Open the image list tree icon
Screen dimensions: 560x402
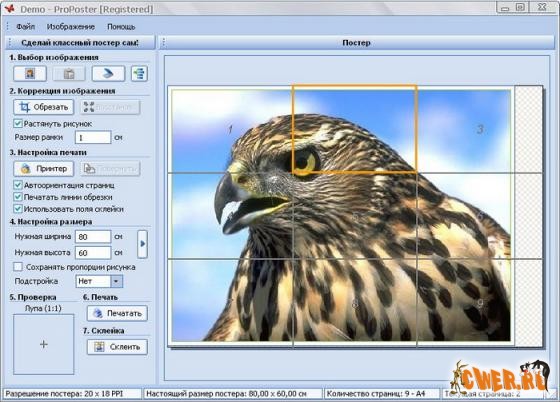pyautogui.click(x=139, y=74)
